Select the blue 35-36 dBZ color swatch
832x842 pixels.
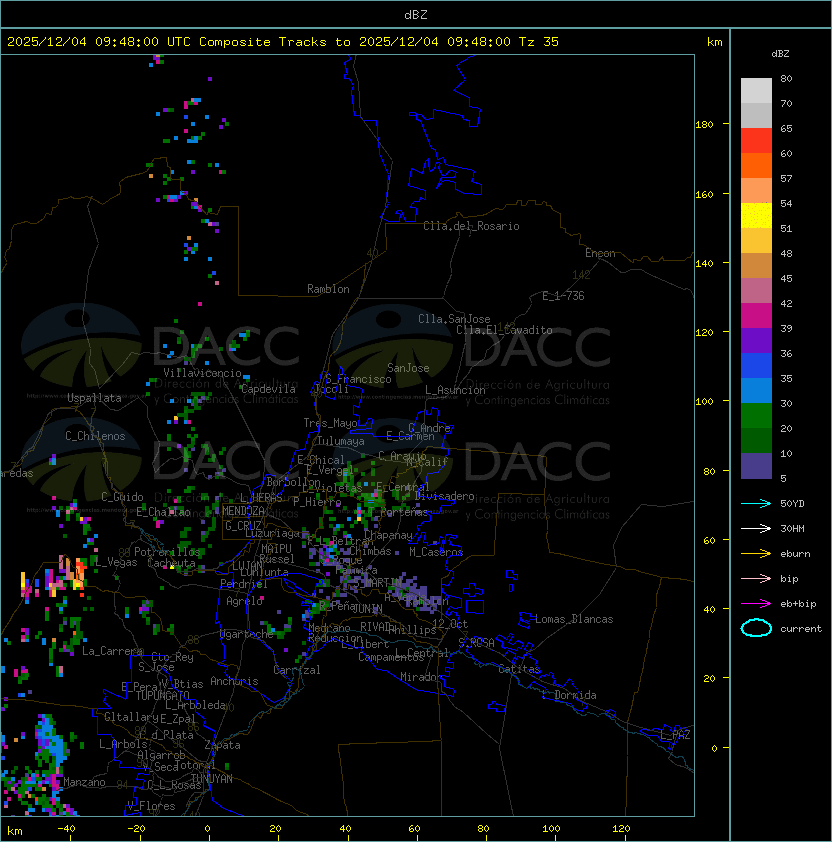point(756,366)
